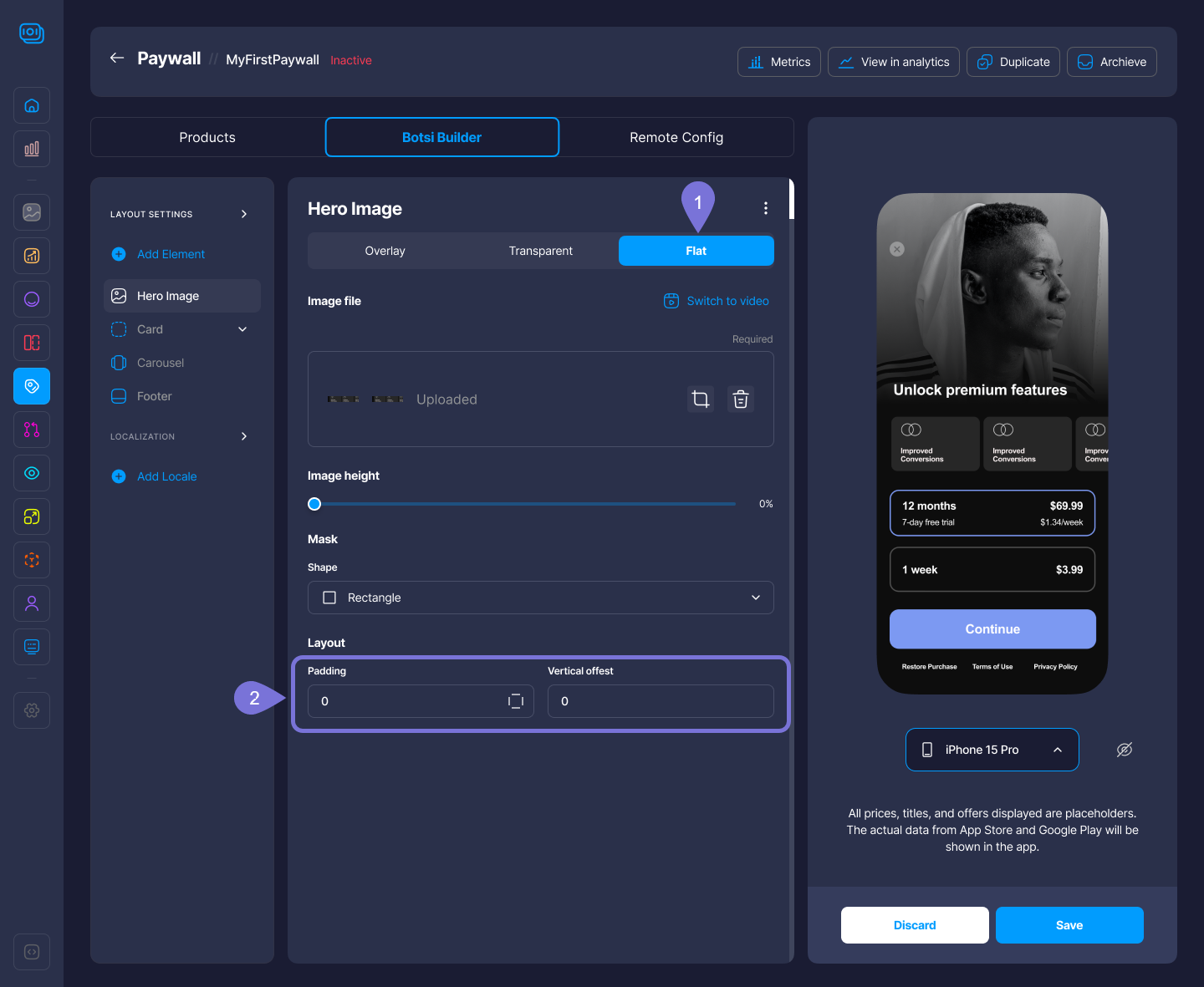The width and height of the screenshot is (1204, 987).
Task: Select the Overlay image mode
Action: [x=385, y=251]
